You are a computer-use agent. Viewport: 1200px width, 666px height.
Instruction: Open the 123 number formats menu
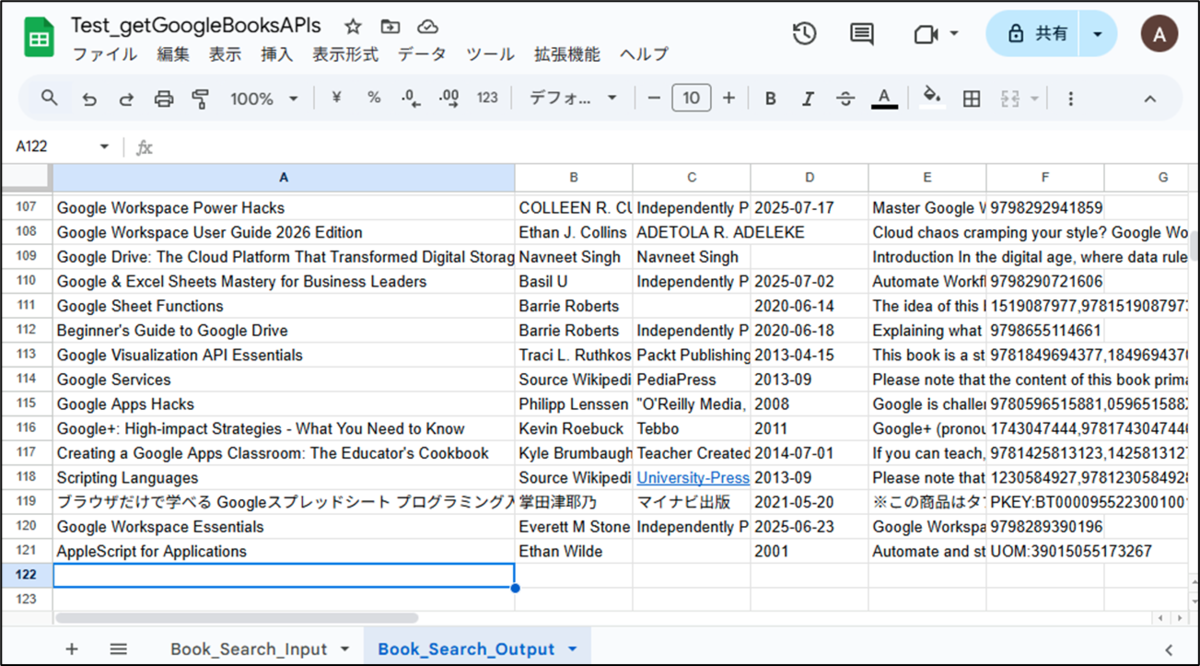[x=487, y=98]
